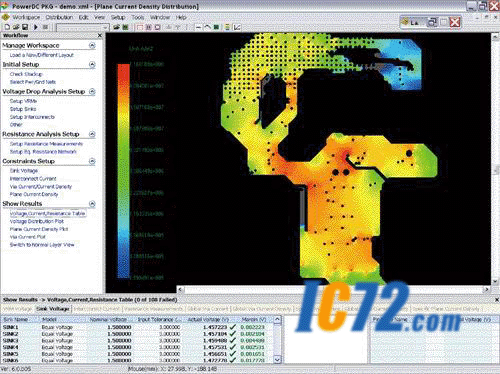Select the Sink Voltage tab
This screenshot has height=374, width=500.
pos(53,309)
